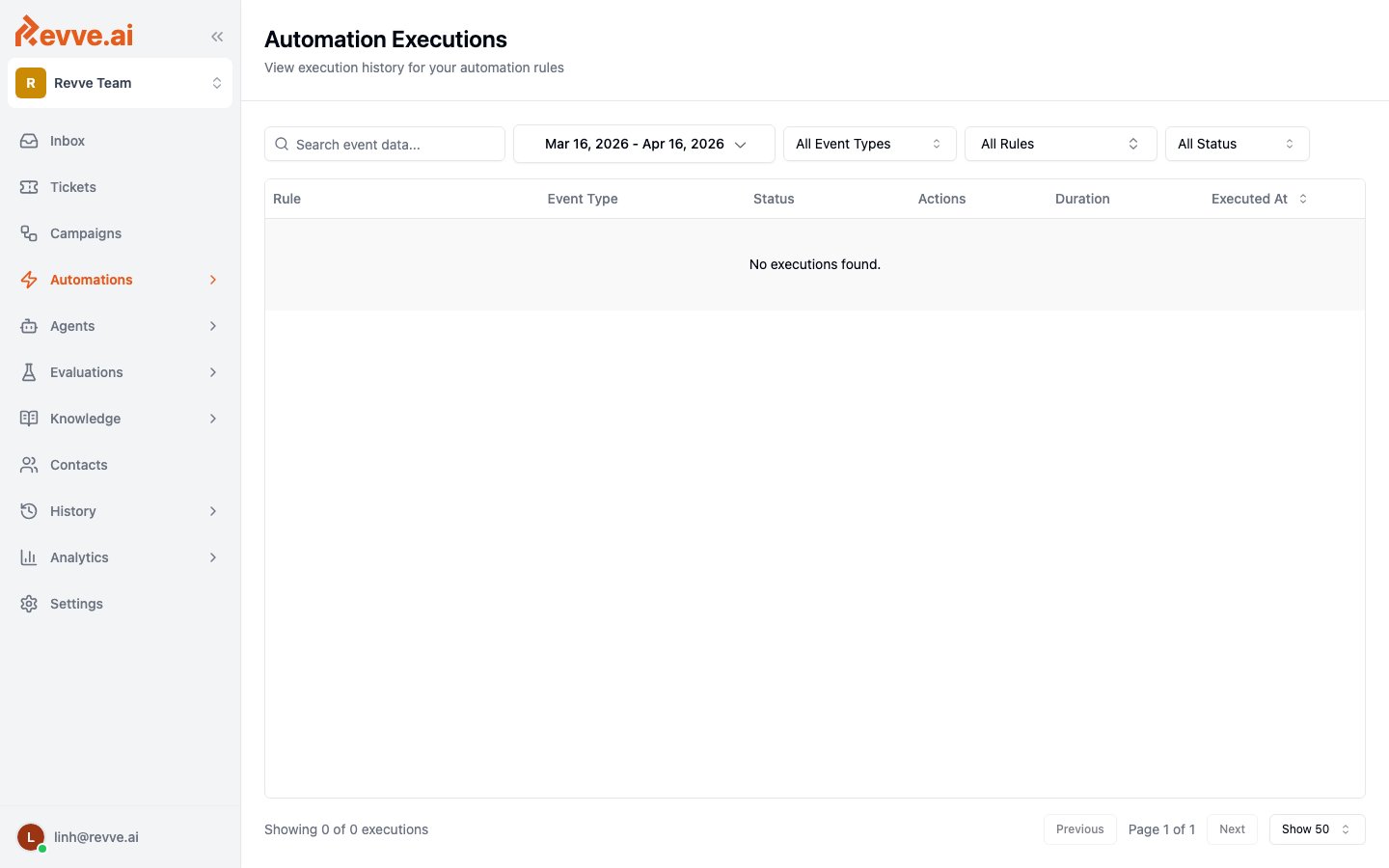Sort by the Executed At column
Screen dimensions: 1389x868
[x=1259, y=199]
